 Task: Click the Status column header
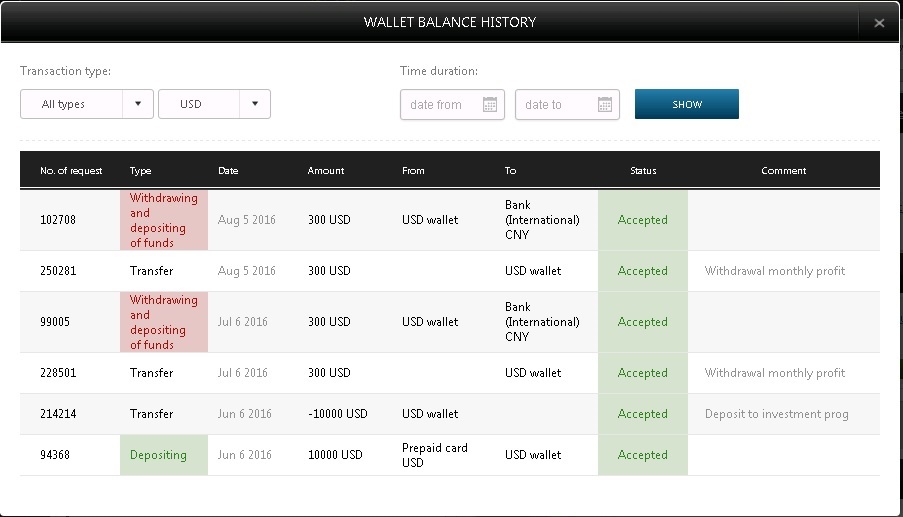tap(643, 171)
